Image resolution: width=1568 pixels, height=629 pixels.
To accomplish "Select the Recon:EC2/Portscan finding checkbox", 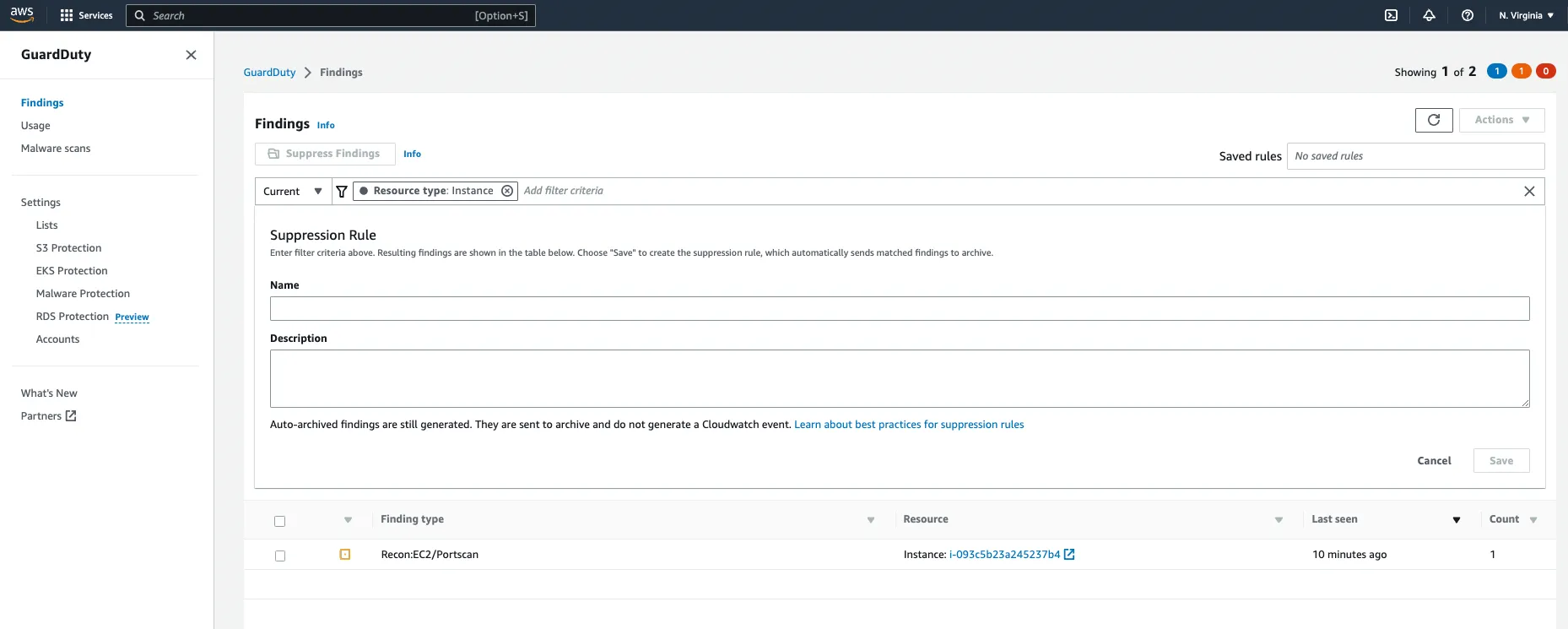I will tap(280, 556).
